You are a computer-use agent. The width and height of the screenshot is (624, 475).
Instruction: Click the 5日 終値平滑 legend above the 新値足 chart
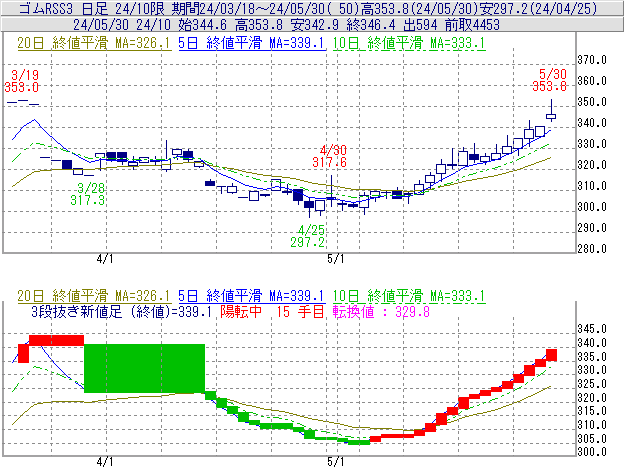click(x=252, y=296)
